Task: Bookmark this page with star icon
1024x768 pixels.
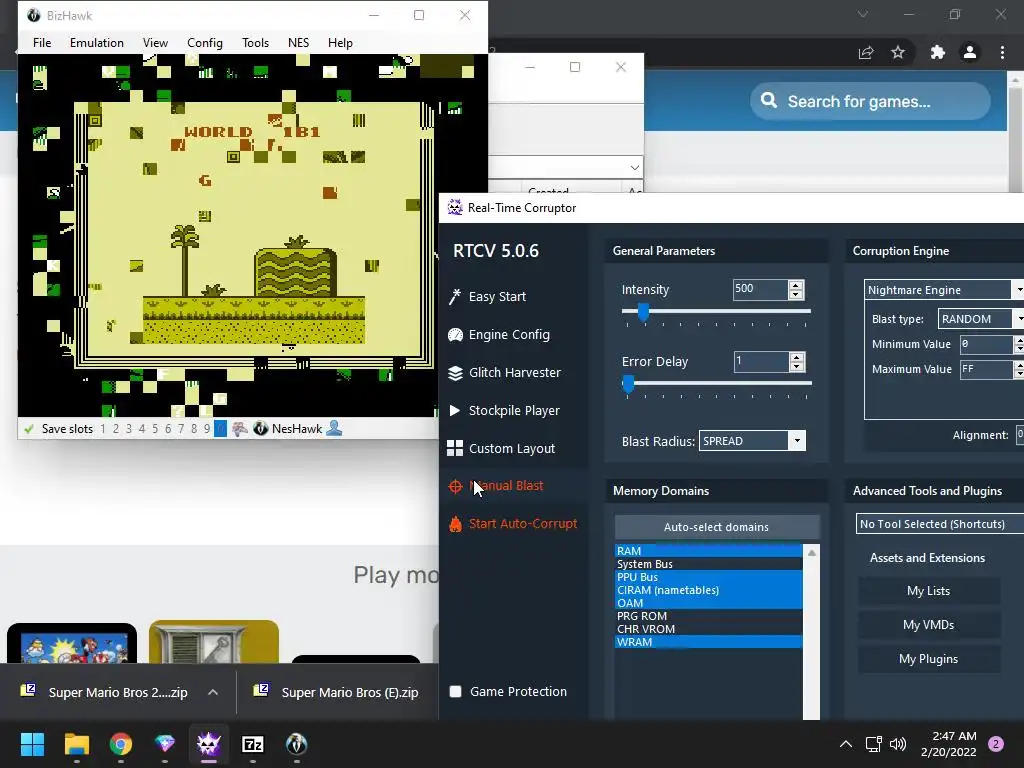Action: (x=898, y=52)
